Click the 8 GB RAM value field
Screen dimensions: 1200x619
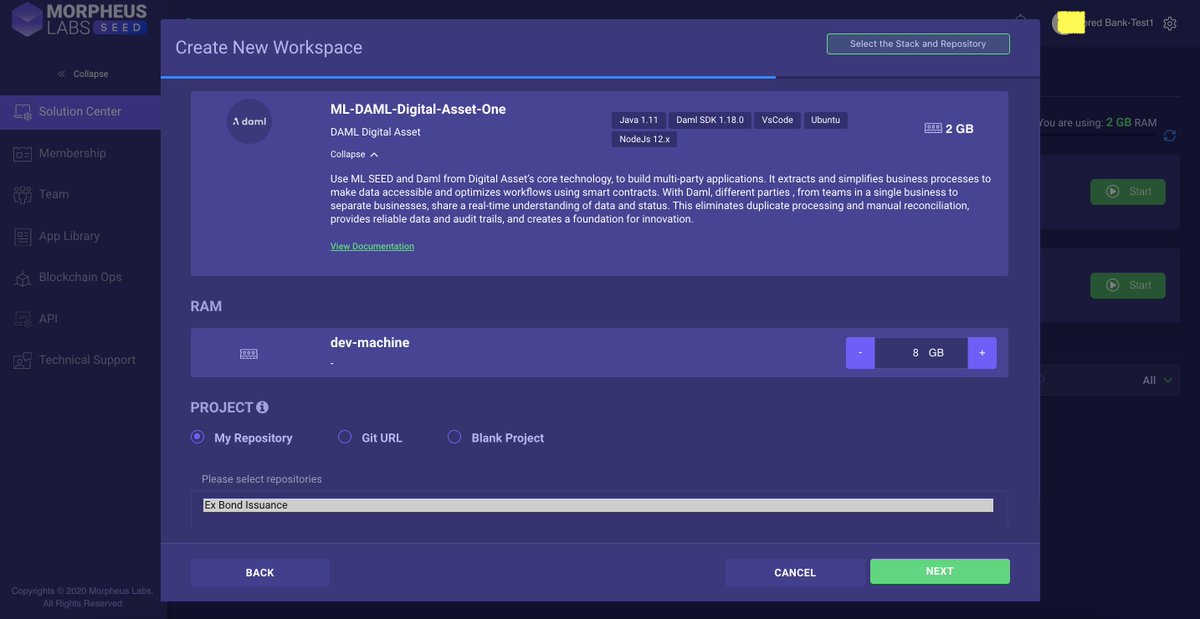(x=921, y=353)
